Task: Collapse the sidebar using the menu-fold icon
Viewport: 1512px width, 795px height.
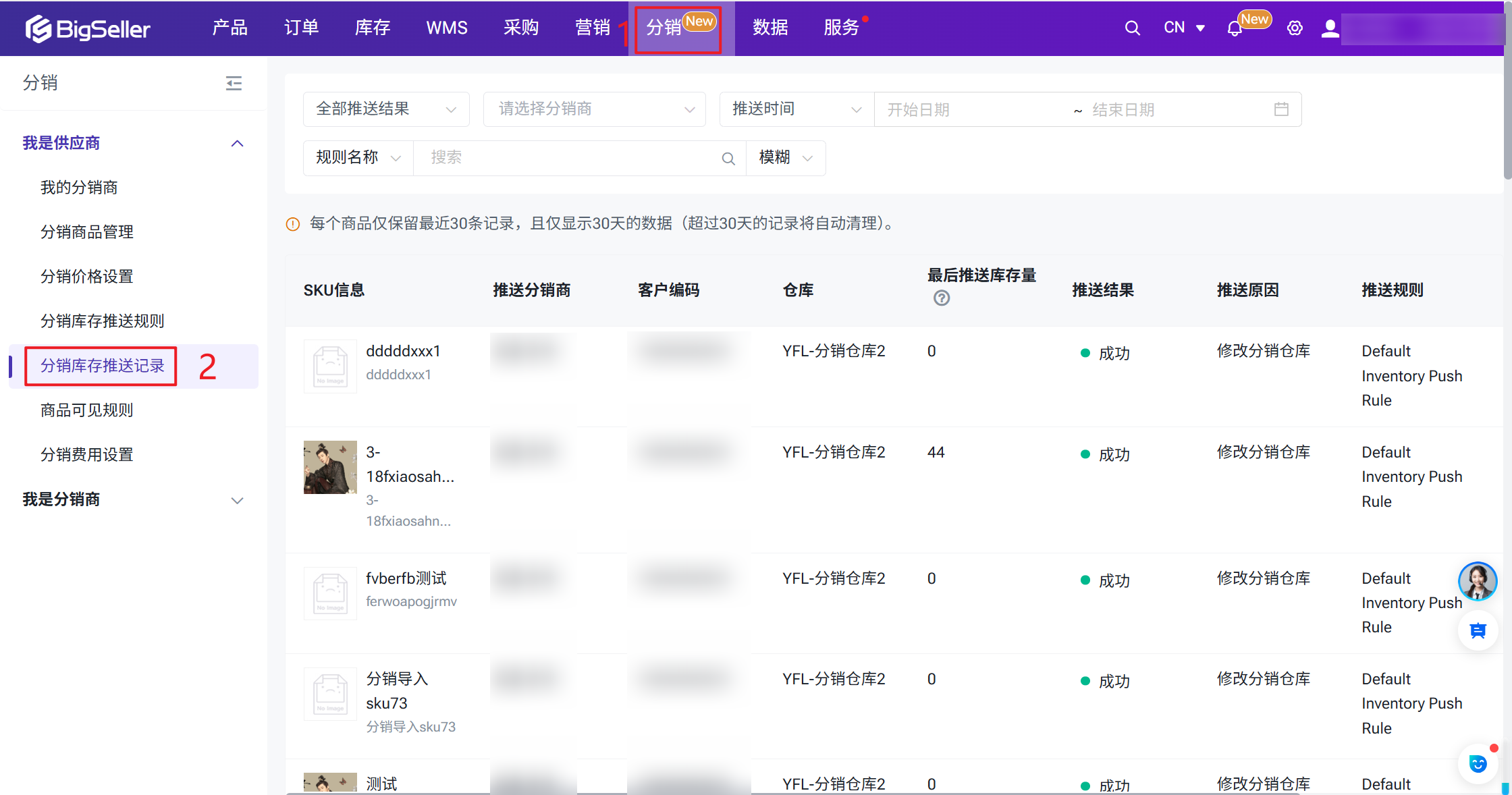Action: (x=234, y=83)
